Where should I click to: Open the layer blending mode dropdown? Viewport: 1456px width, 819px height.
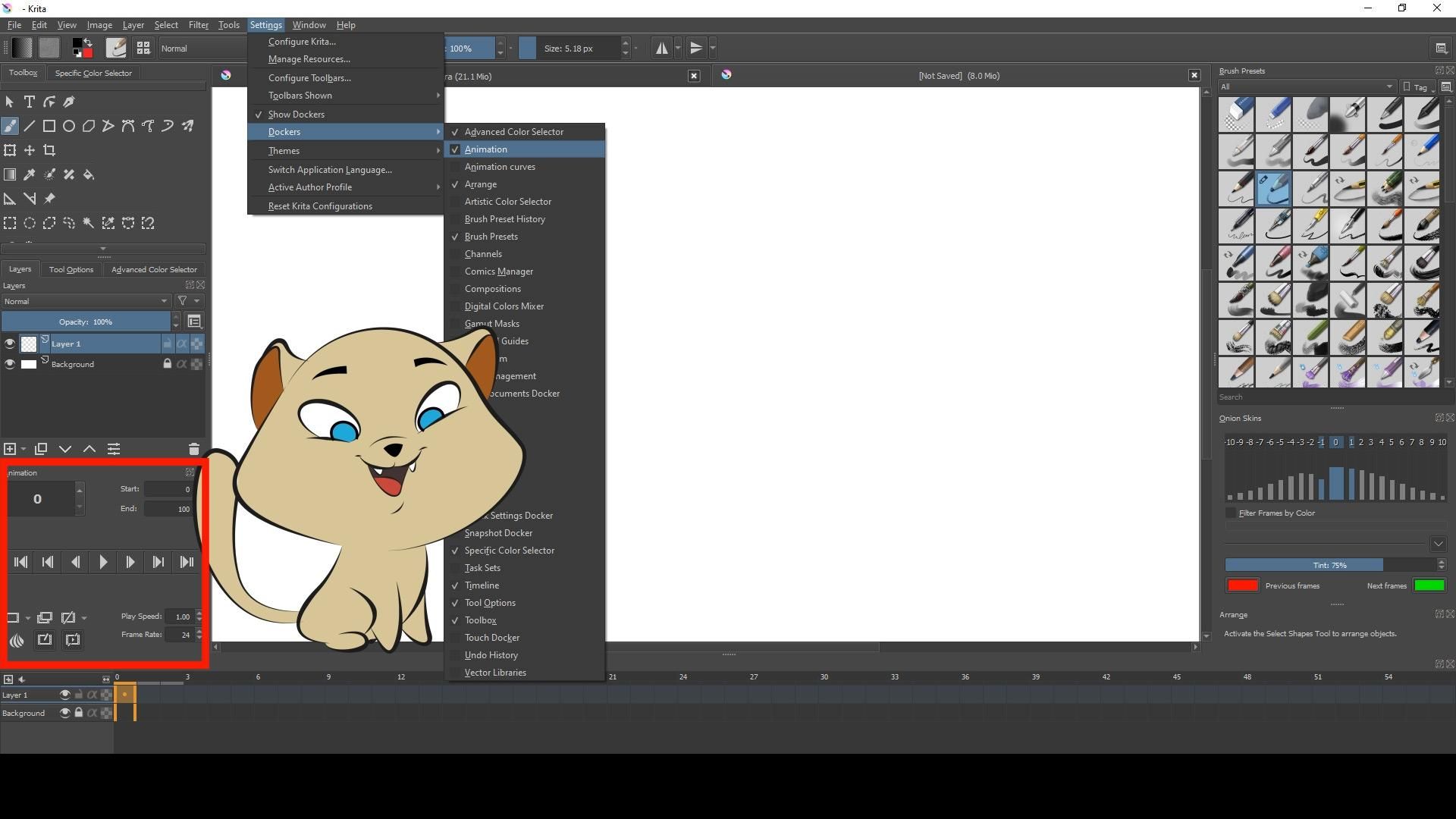(x=87, y=301)
